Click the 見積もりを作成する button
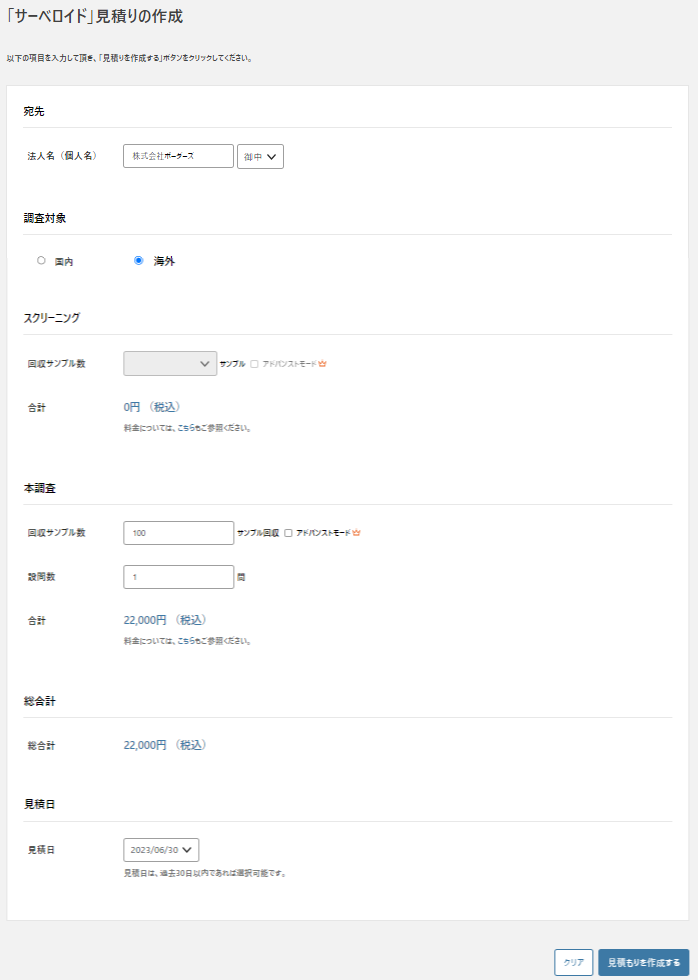The width and height of the screenshot is (698, 980). pyautogui.click(x=644, y=962)
